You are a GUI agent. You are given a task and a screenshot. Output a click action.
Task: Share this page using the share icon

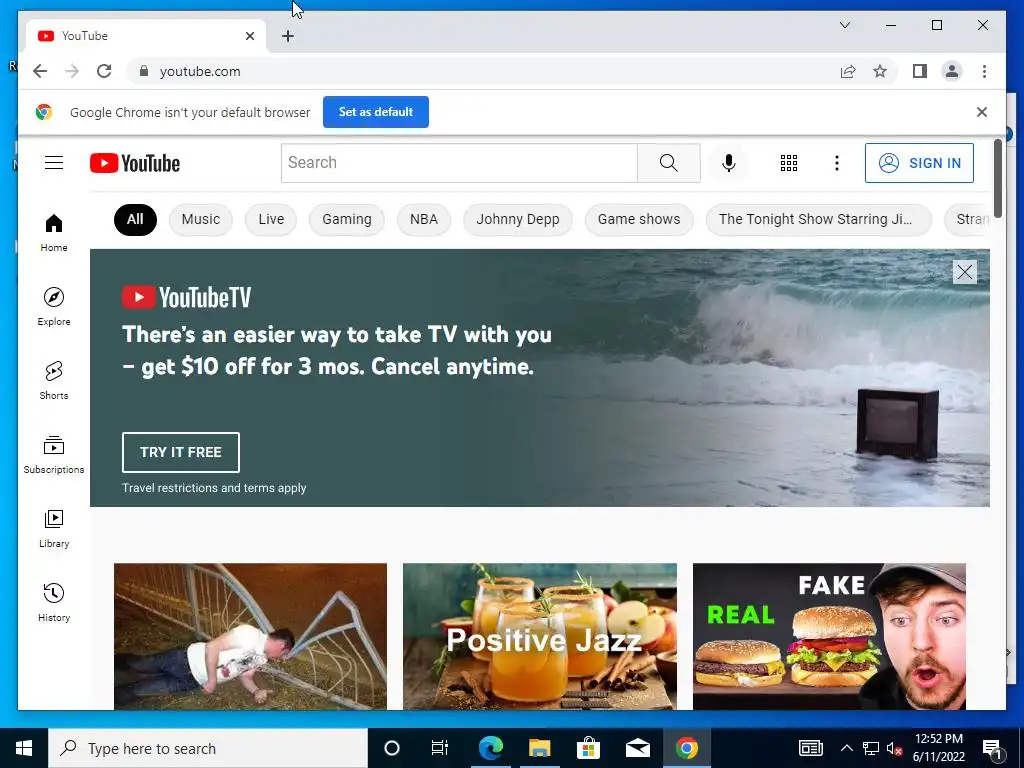pos(848,71)
